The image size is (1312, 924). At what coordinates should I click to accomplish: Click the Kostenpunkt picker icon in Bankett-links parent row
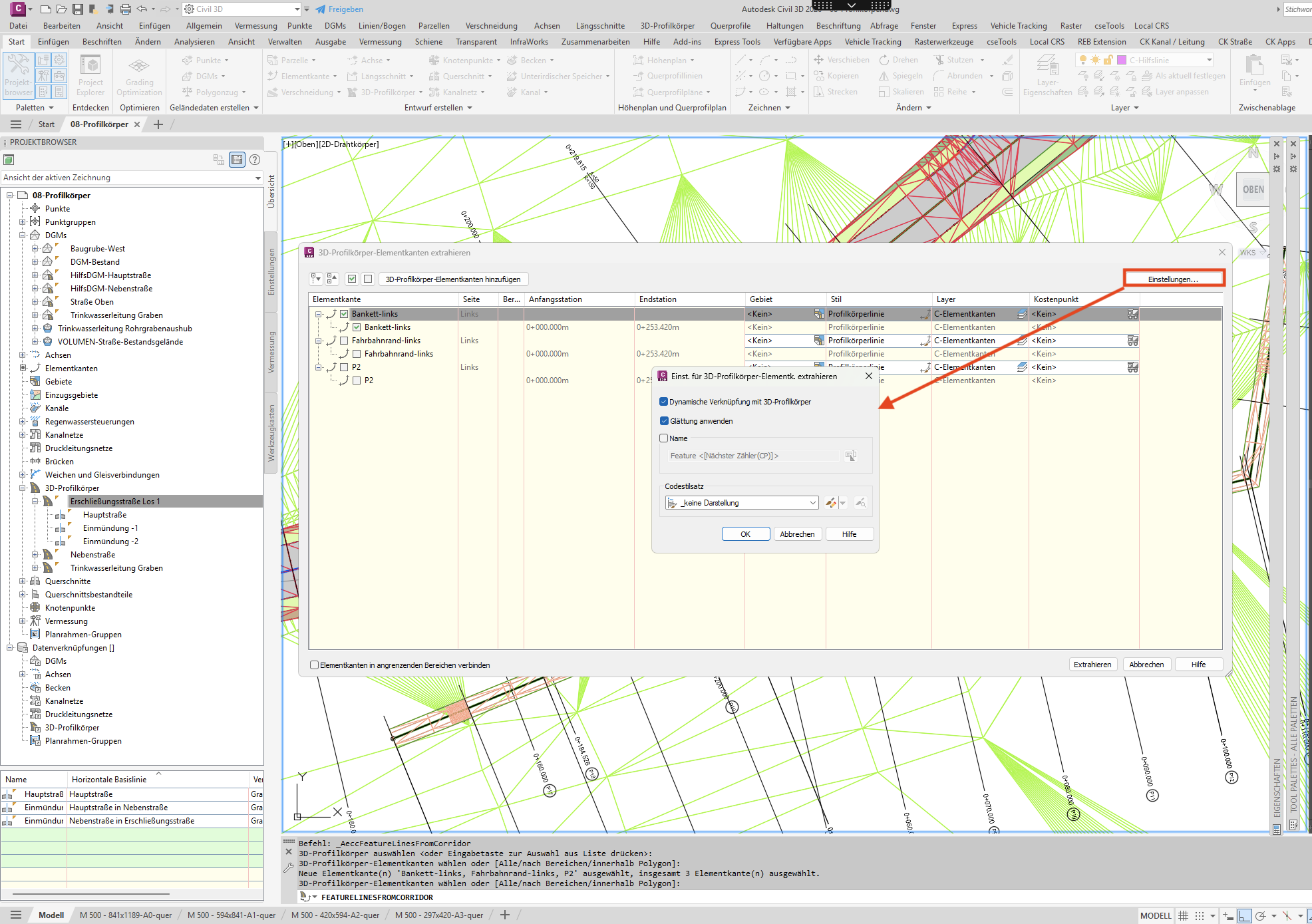click(1132, 314)
